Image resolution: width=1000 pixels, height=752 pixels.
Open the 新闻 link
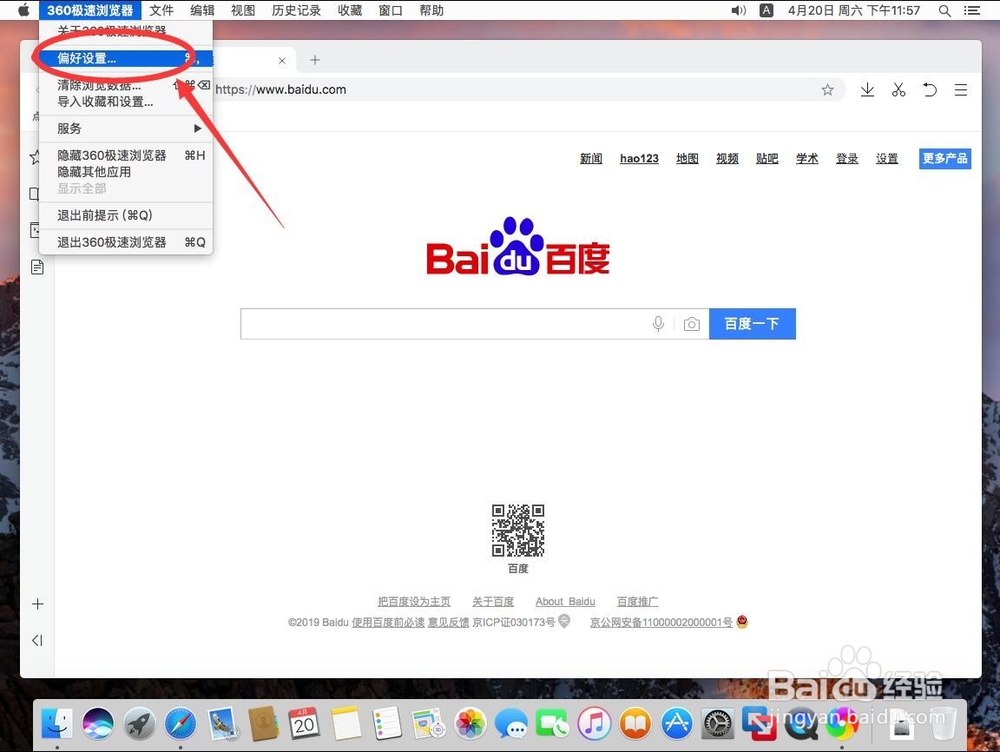coord(591,158)
